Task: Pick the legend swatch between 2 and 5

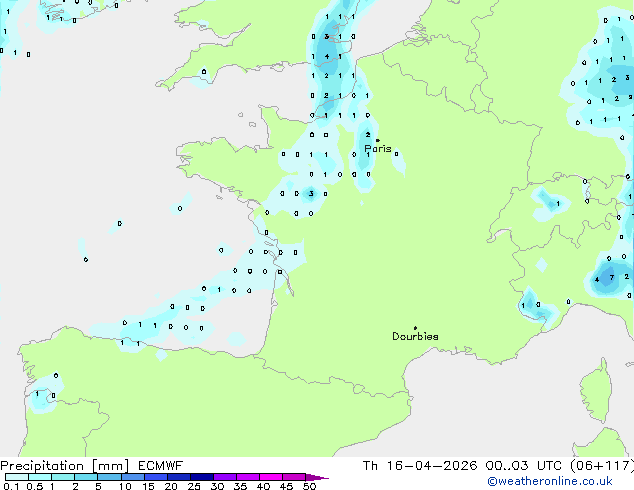Action: 86,477
